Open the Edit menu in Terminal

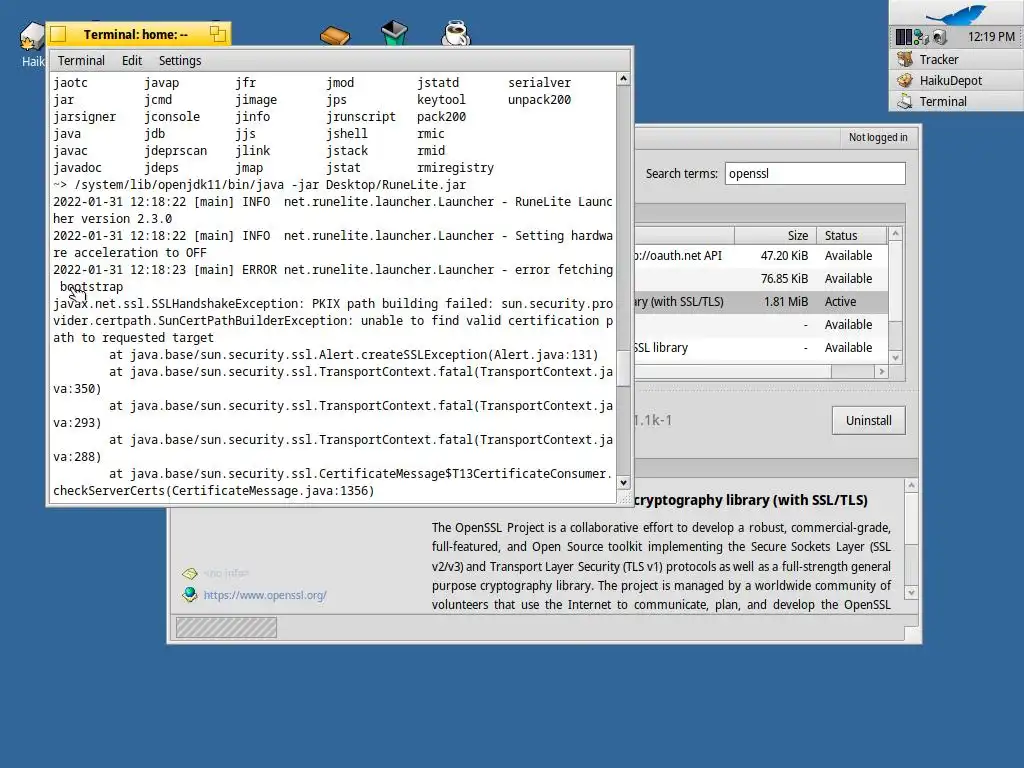(x=132, y=61)
